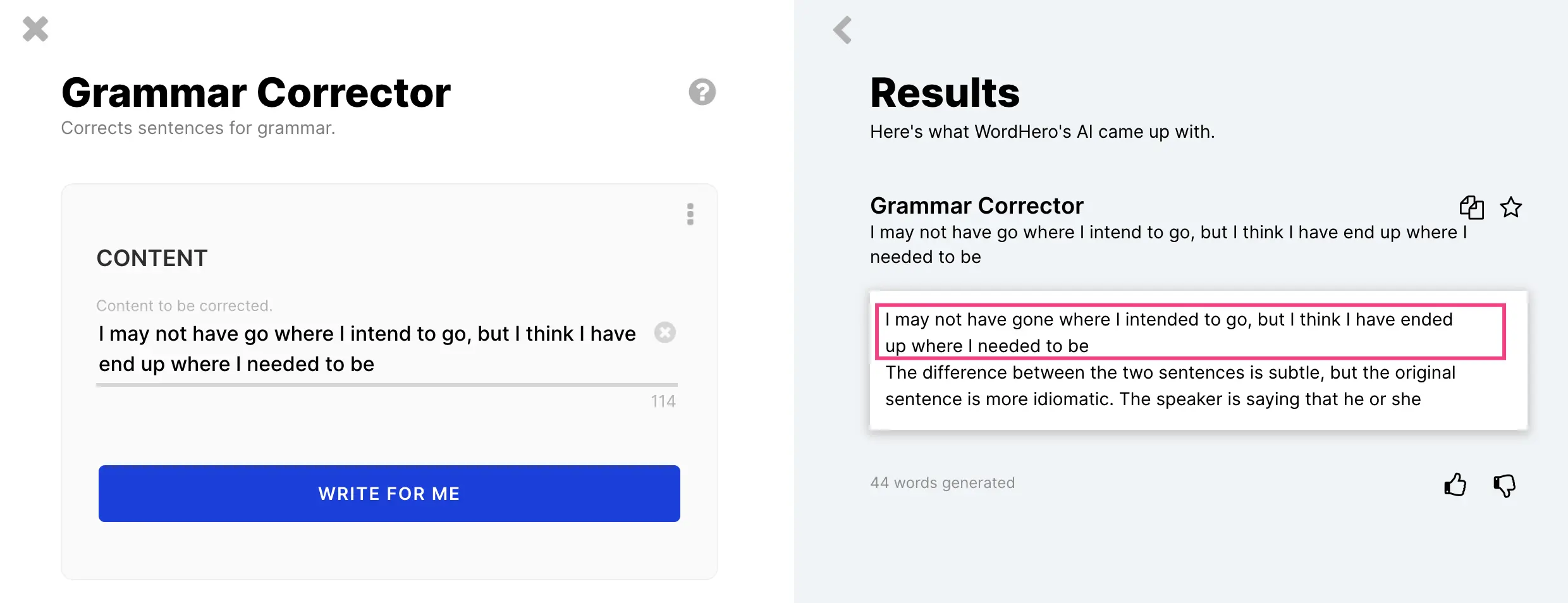Select the highlighted corrected sentence
Image resolution: width=1568 pixels, height=603 pixels.
pos(1189,332)
